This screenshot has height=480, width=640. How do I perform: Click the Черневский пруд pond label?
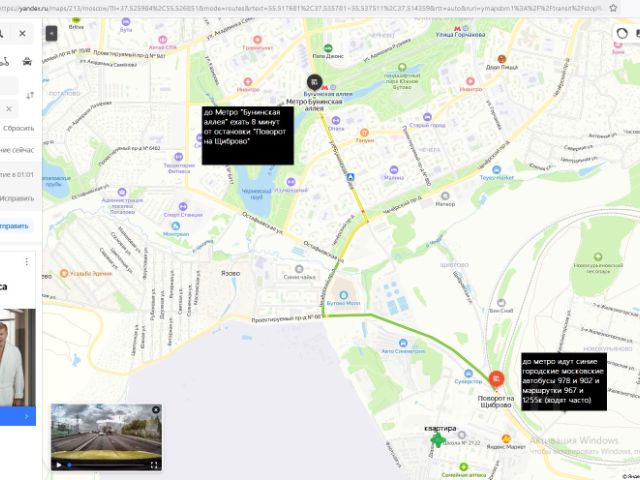tap(257, 194)
